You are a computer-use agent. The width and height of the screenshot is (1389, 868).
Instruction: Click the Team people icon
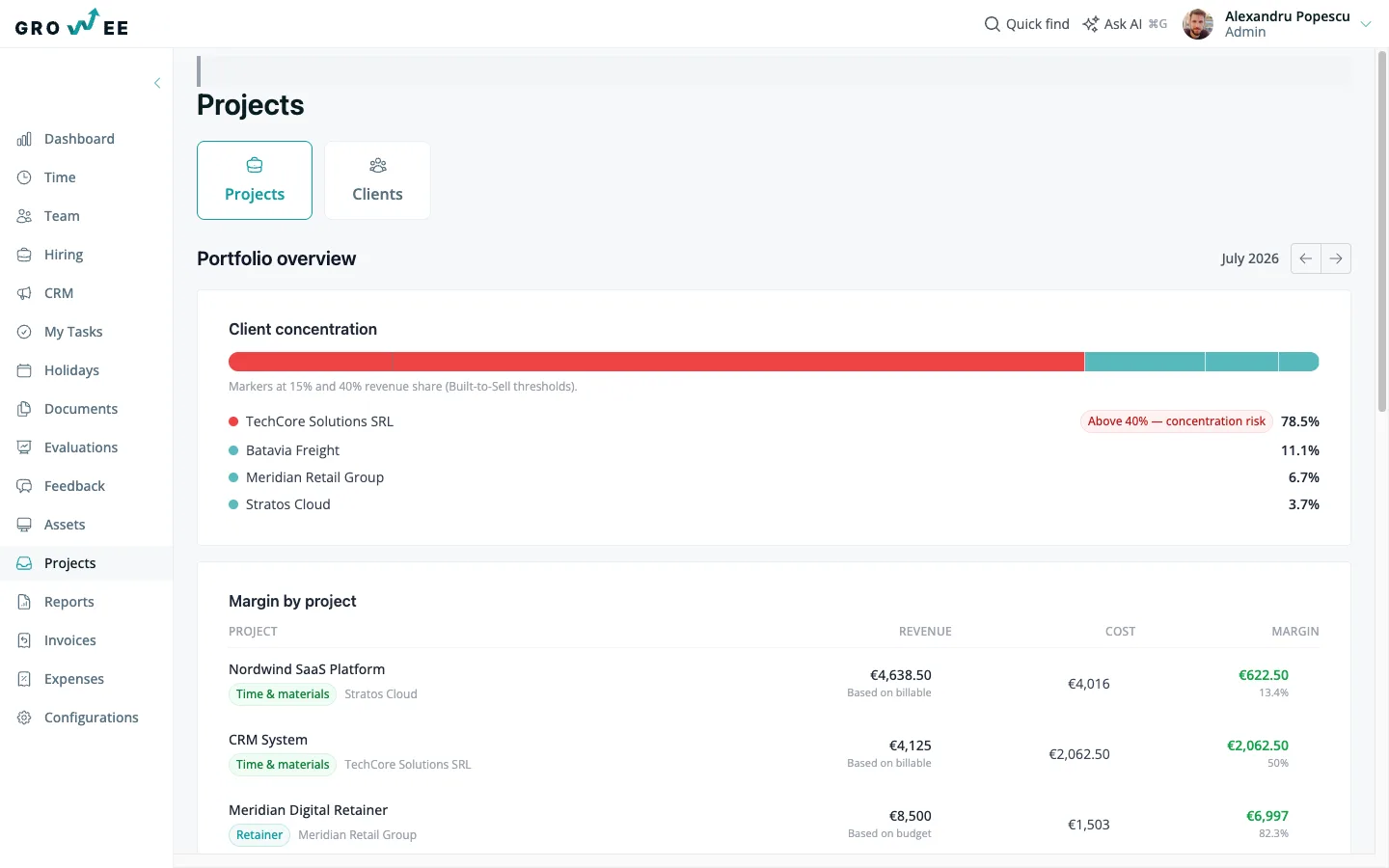click(x=24, y=216)
